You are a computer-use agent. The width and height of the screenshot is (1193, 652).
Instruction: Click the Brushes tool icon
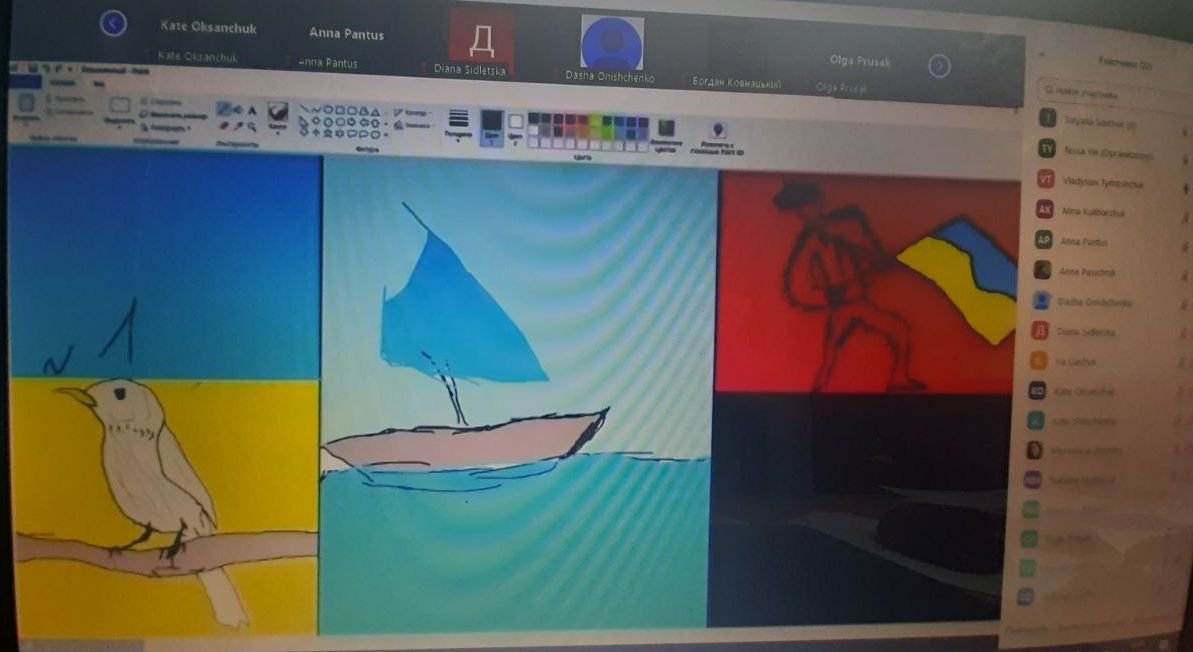[278, 112]
